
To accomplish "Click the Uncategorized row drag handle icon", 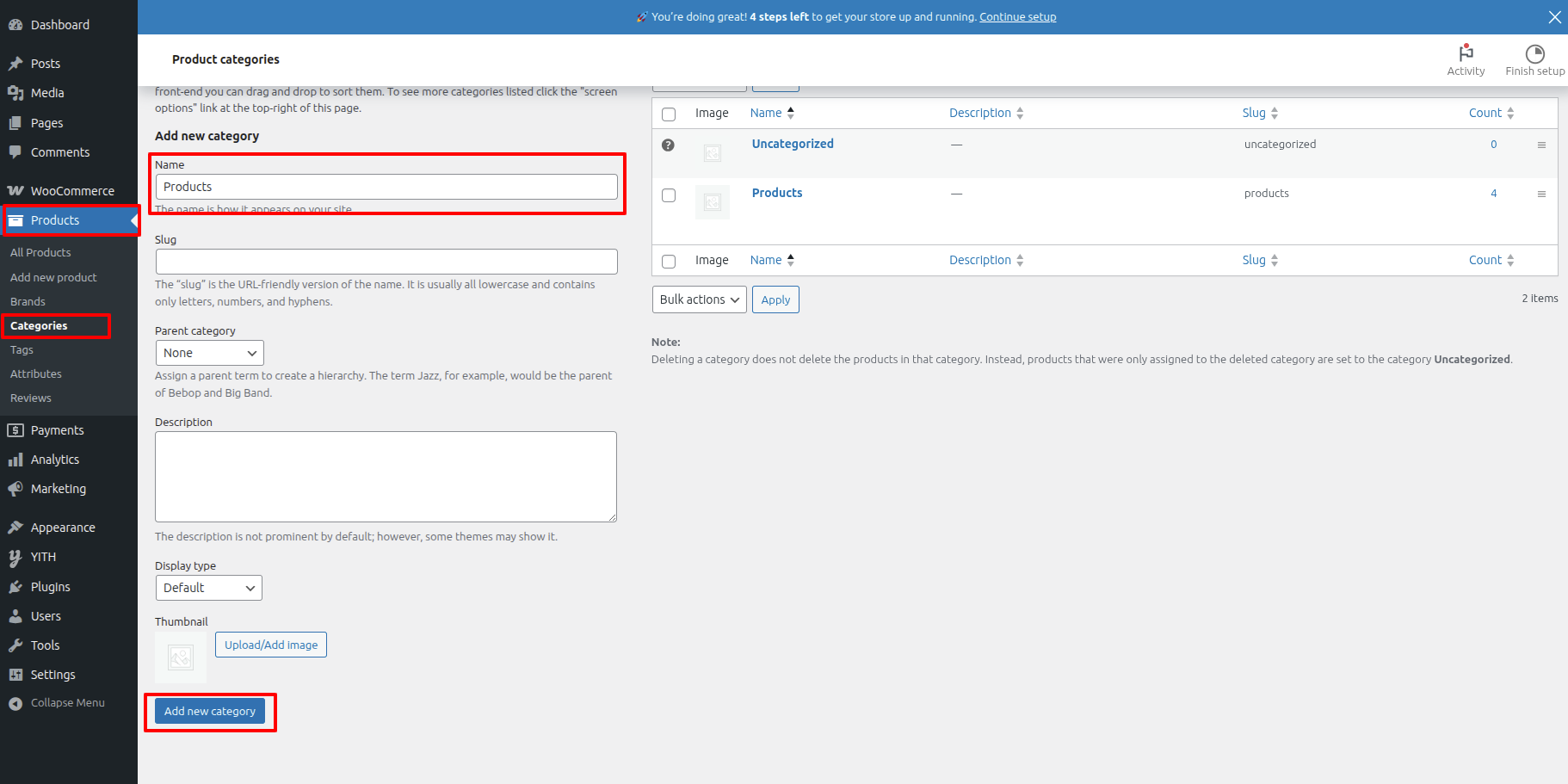I will click(1541, 145).
